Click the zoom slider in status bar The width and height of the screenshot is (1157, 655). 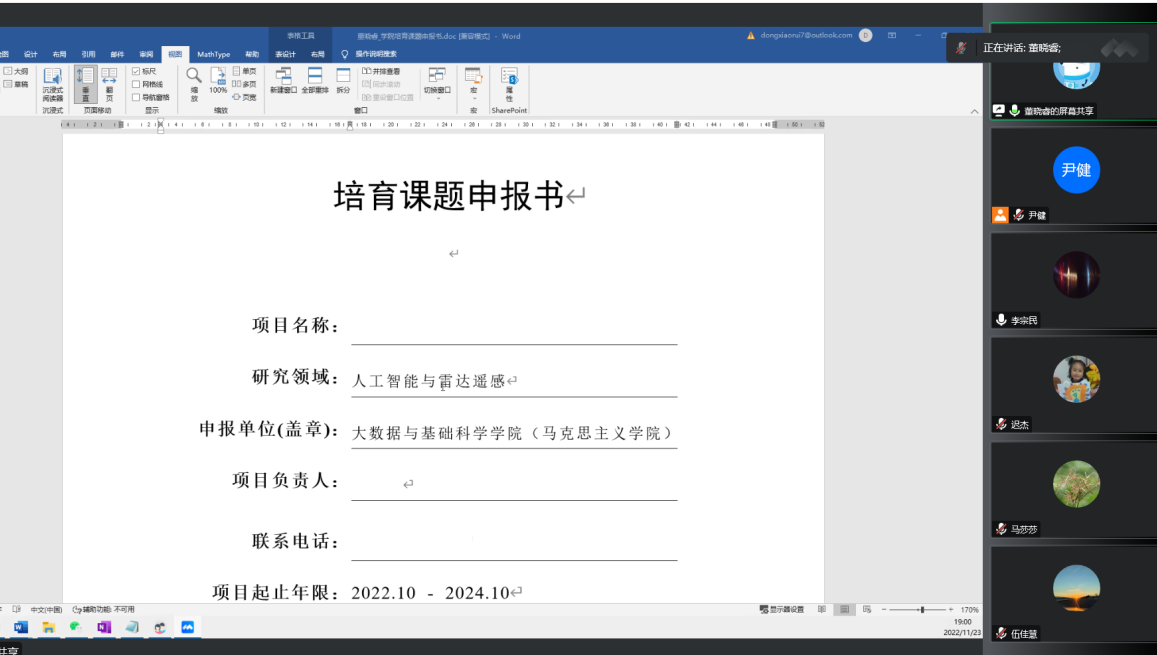click(921, 609)
